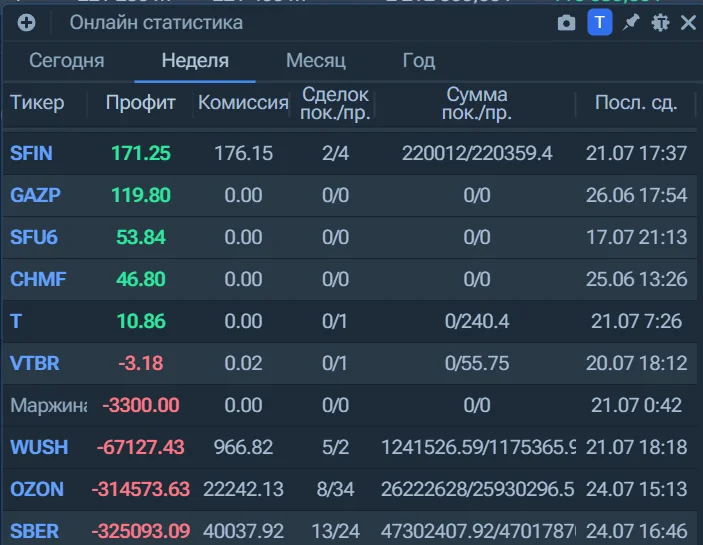Click SFIN deals count 2/4
The image size is (703, 545).
click(x=335, y=153)
